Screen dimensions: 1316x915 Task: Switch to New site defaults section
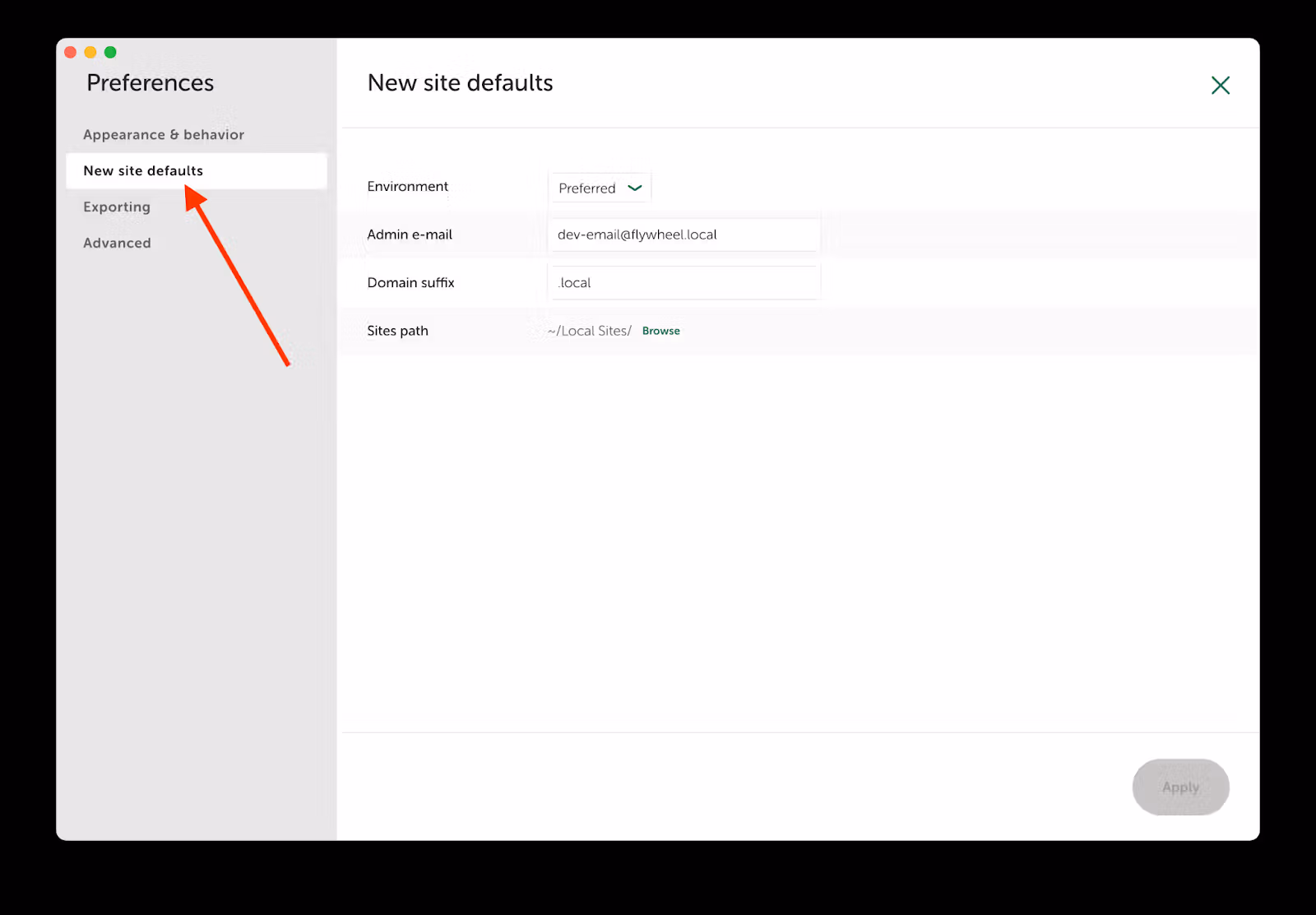(141, 170)
